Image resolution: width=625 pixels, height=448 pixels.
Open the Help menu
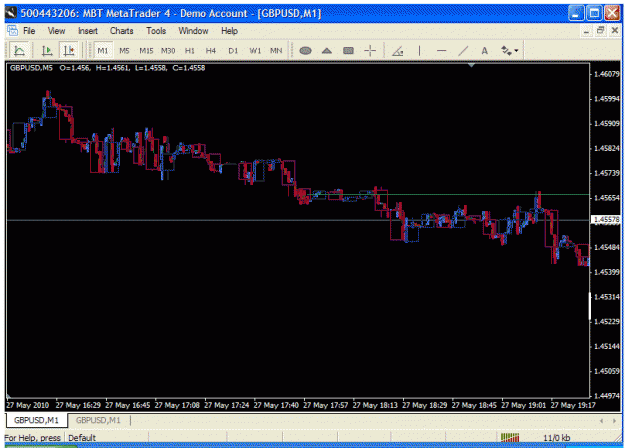230,31
